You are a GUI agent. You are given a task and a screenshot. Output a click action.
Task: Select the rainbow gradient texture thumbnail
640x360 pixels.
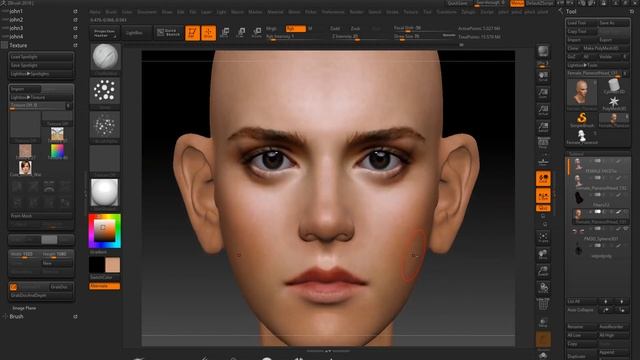(x=57, y=151)
